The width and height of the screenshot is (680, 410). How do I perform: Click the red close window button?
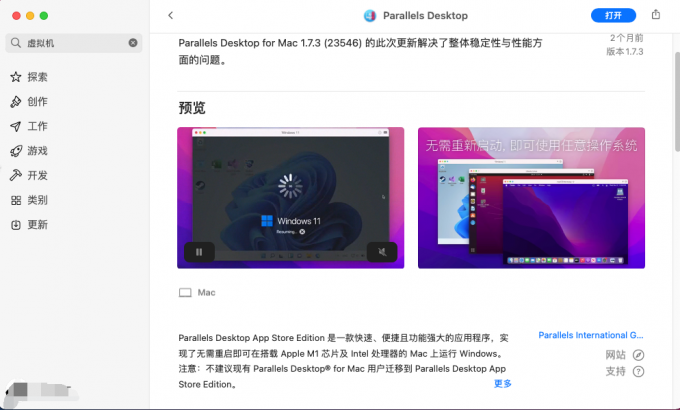pos(16,16)
